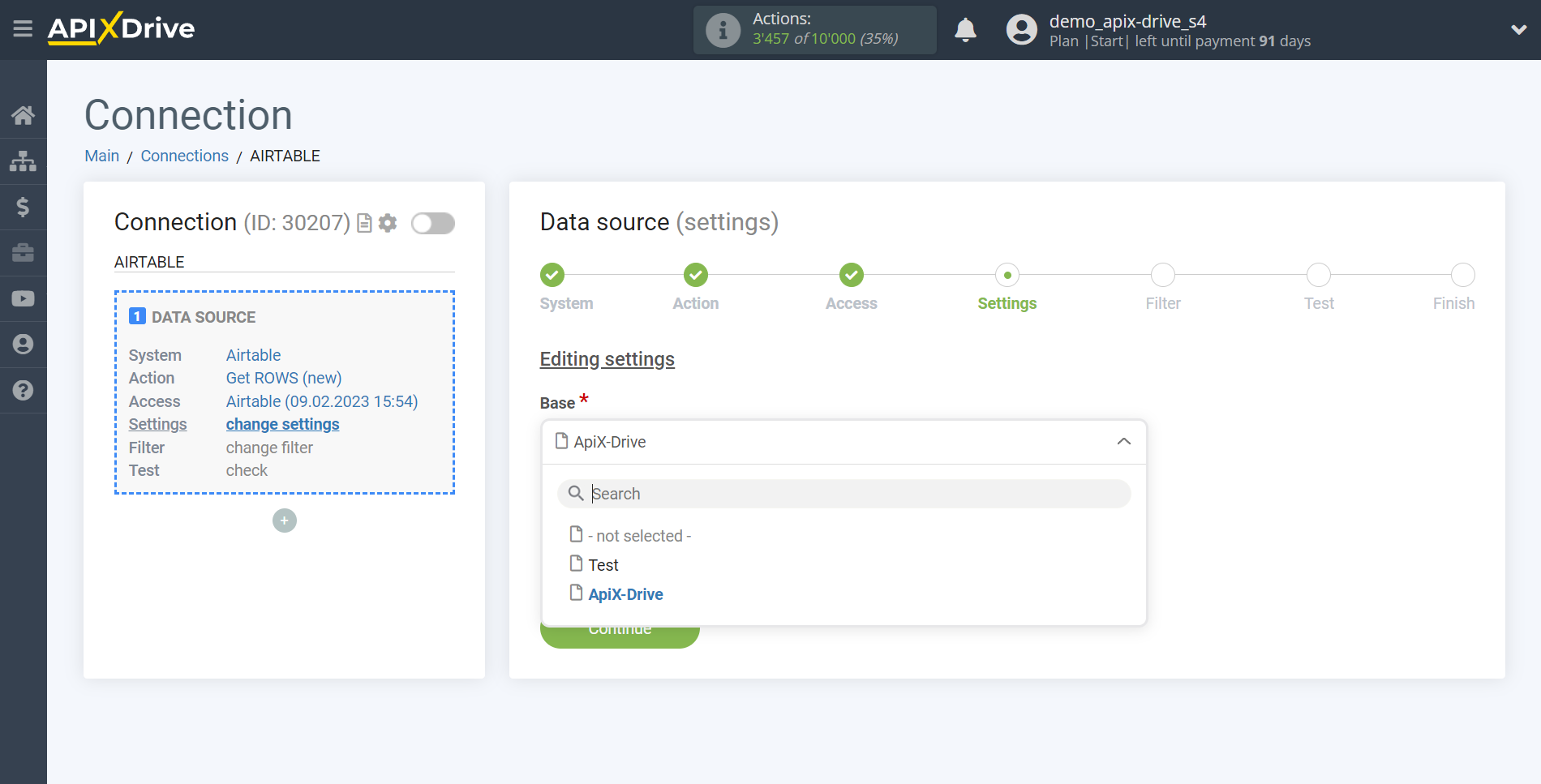Go to the Filter step

tap(1162, 275)
